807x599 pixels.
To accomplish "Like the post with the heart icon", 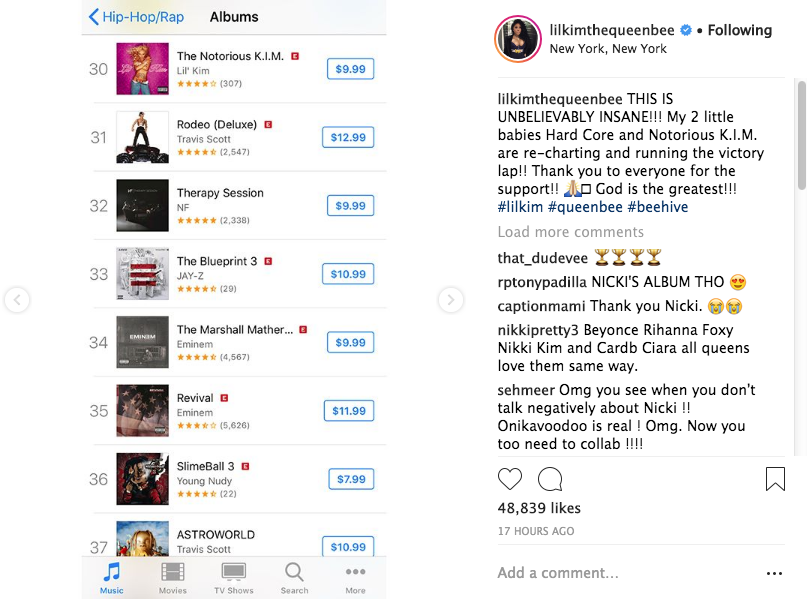I will (510, 479).
